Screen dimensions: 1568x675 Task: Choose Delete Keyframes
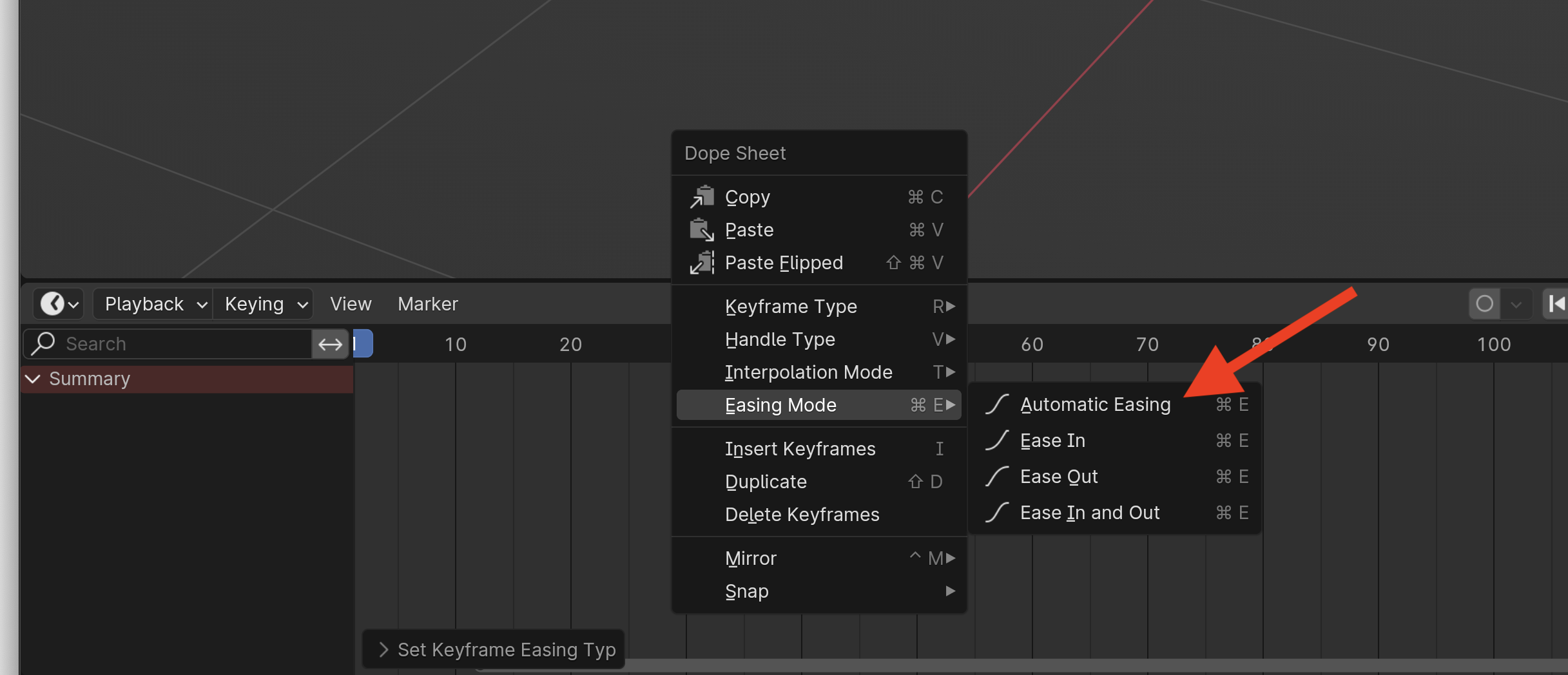pos(818,515)
